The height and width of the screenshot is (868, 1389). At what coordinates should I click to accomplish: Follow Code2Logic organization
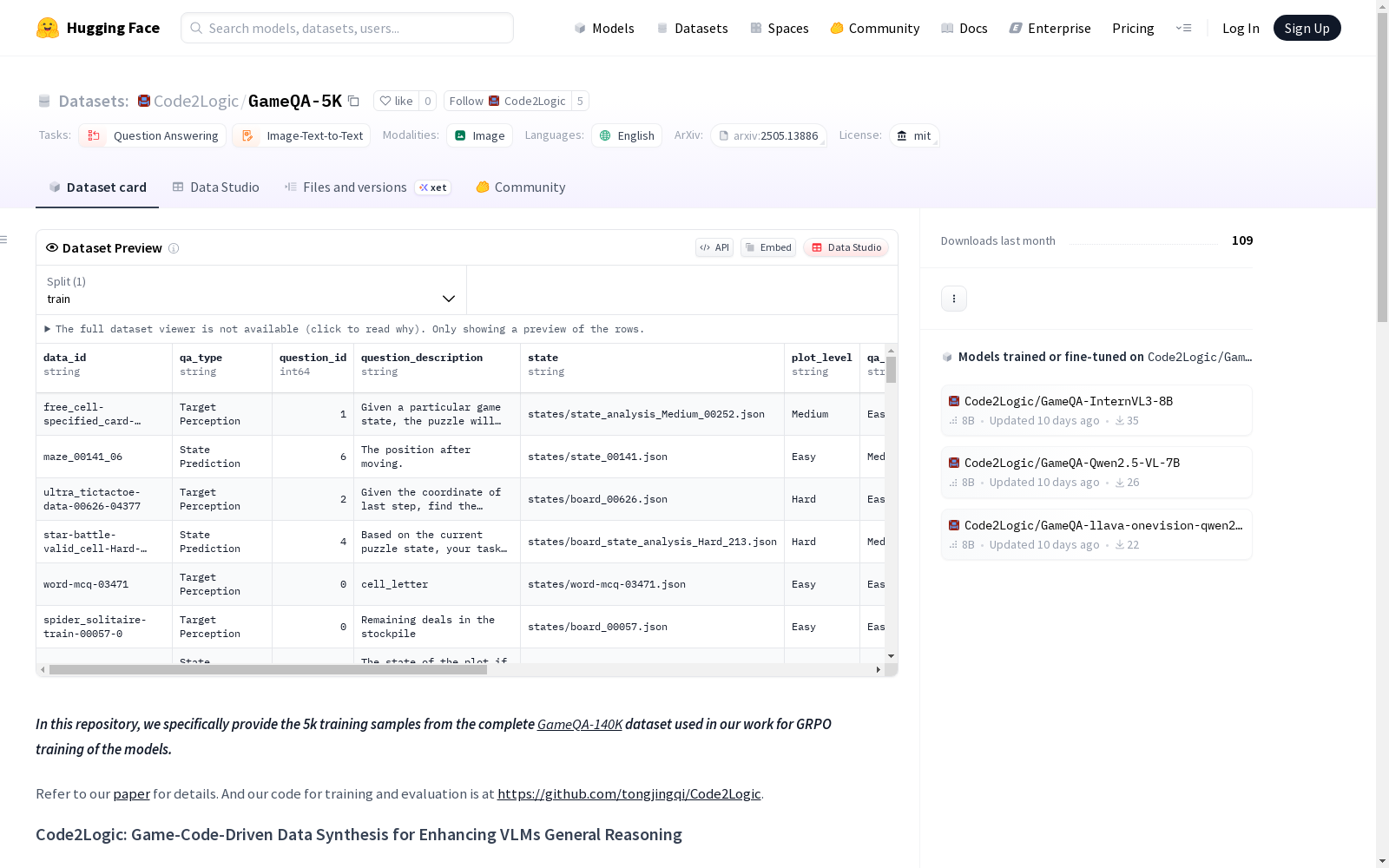(507, 101)
